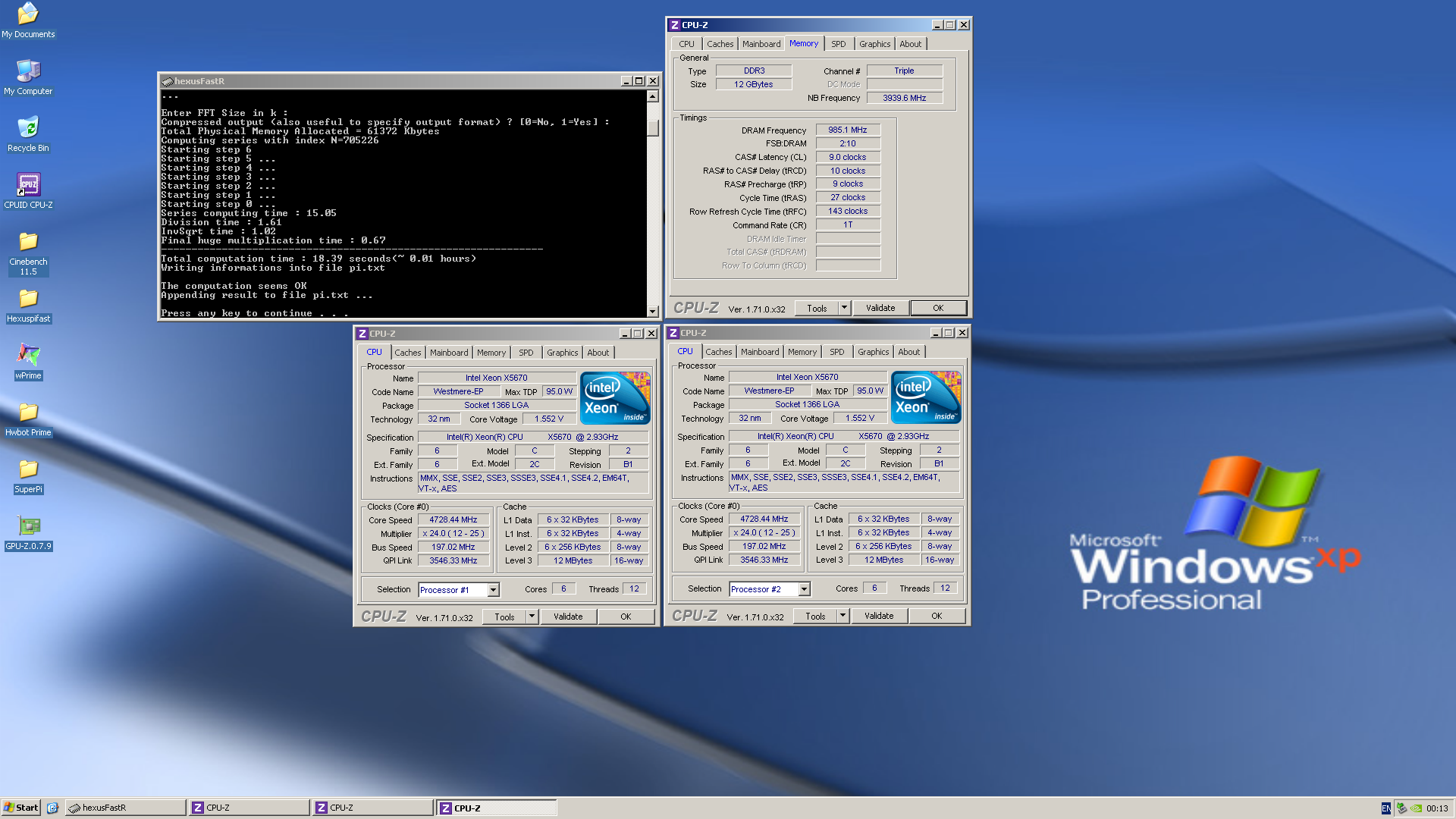Screen dimensions: 1456x819
Task: Click hexusFastR console scroll up arrow
Action: [653, 96]
